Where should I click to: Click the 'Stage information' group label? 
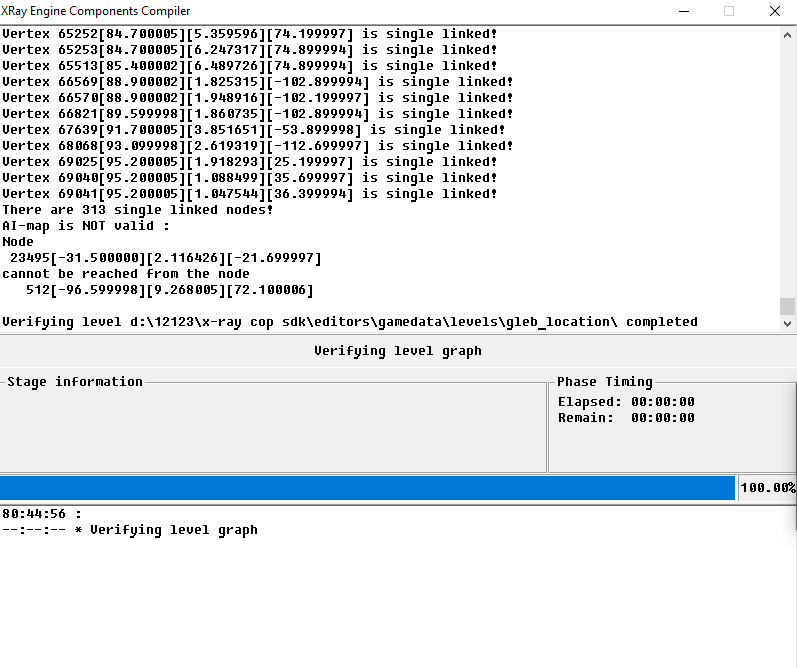pos(75,382)
